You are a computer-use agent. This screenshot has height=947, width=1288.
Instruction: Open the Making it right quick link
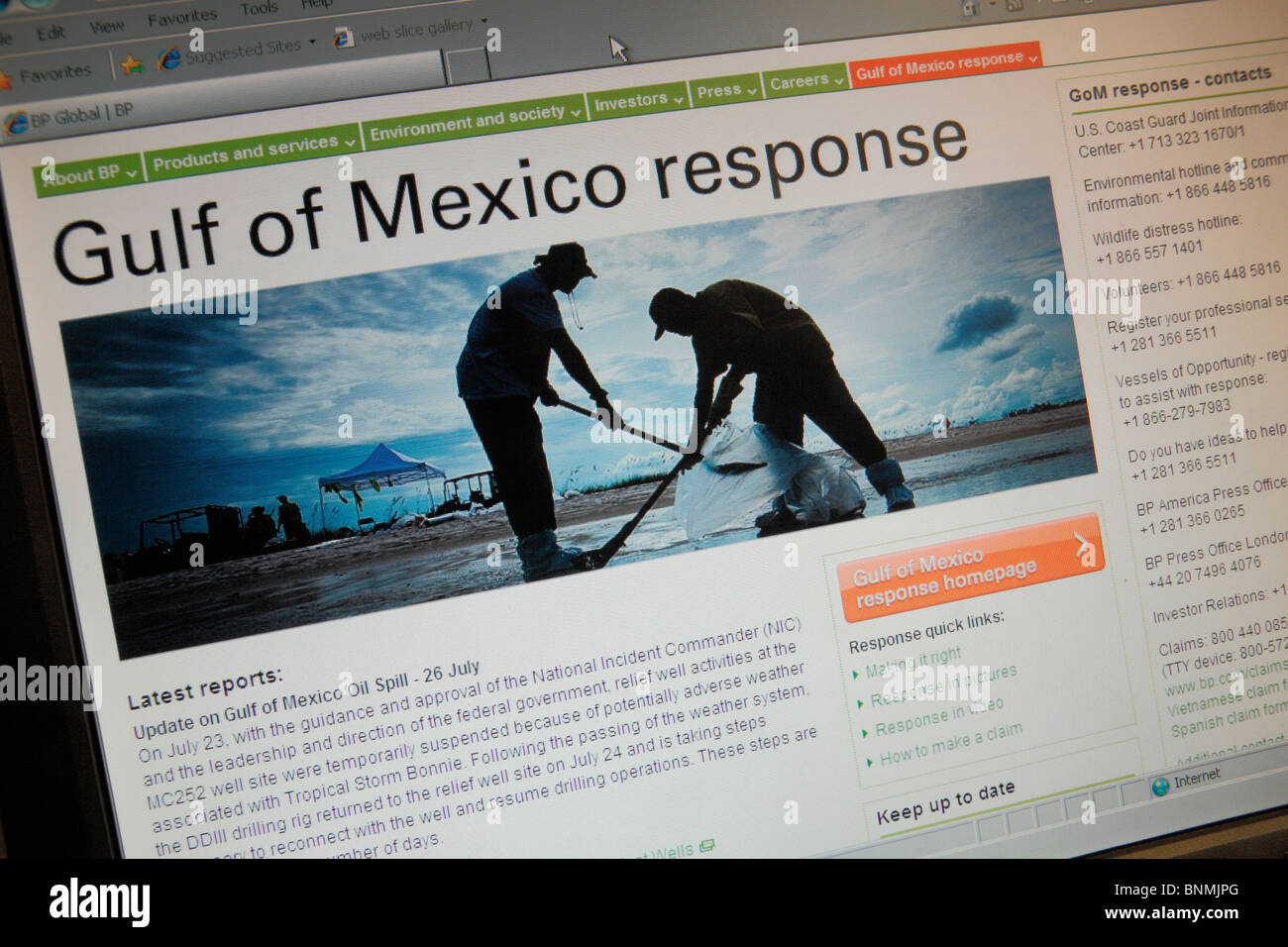(913, 664)
